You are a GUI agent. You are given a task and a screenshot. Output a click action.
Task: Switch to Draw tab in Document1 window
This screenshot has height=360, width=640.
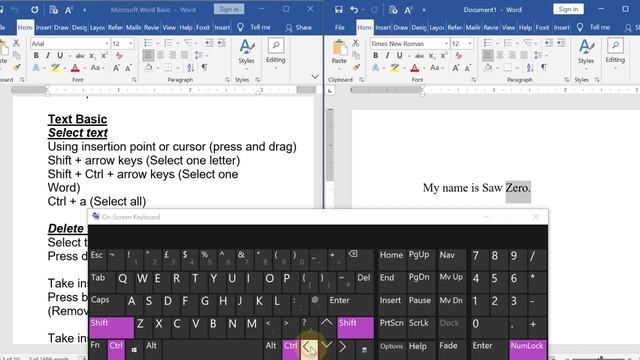click(400, 28)
